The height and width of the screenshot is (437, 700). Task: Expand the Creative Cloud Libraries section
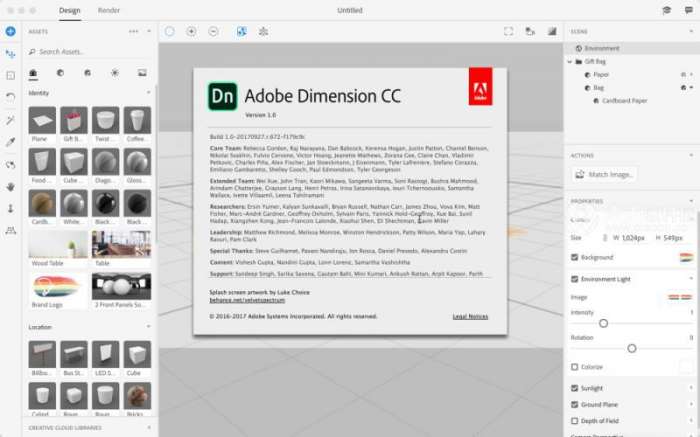tap(149, 428)
